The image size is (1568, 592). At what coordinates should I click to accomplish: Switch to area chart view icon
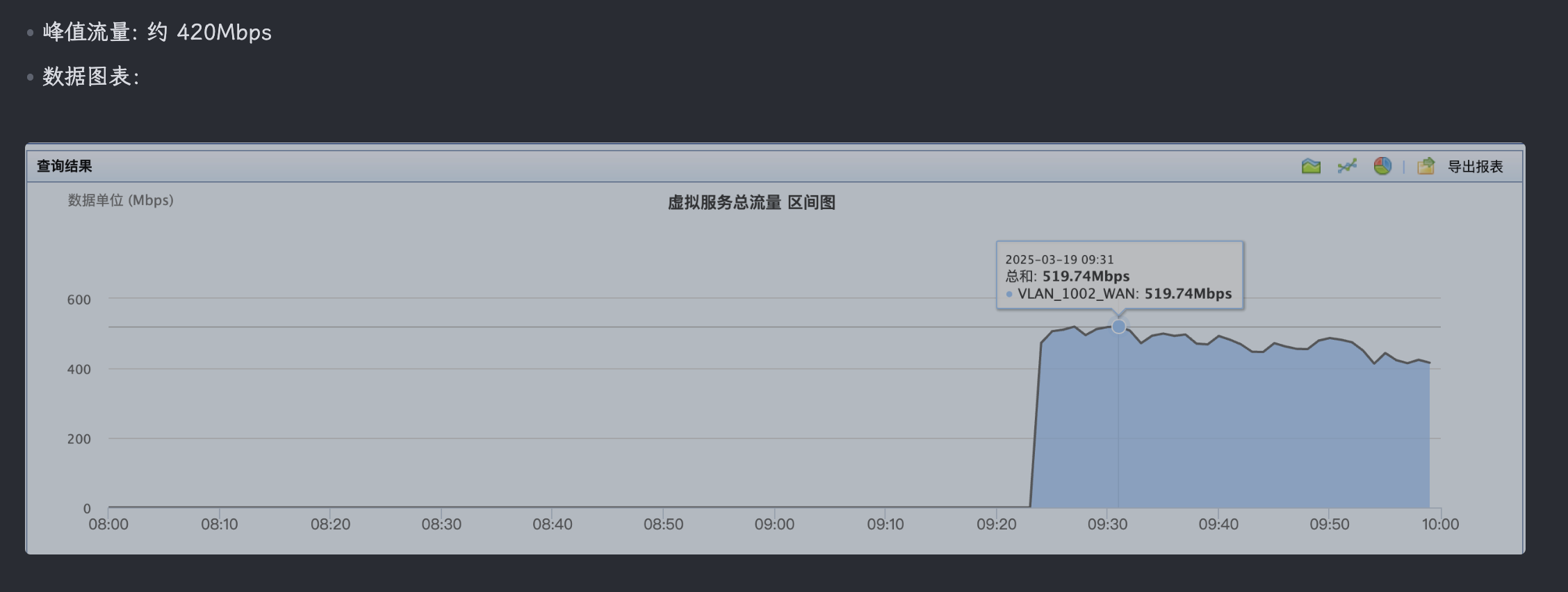pos(1311,166)
